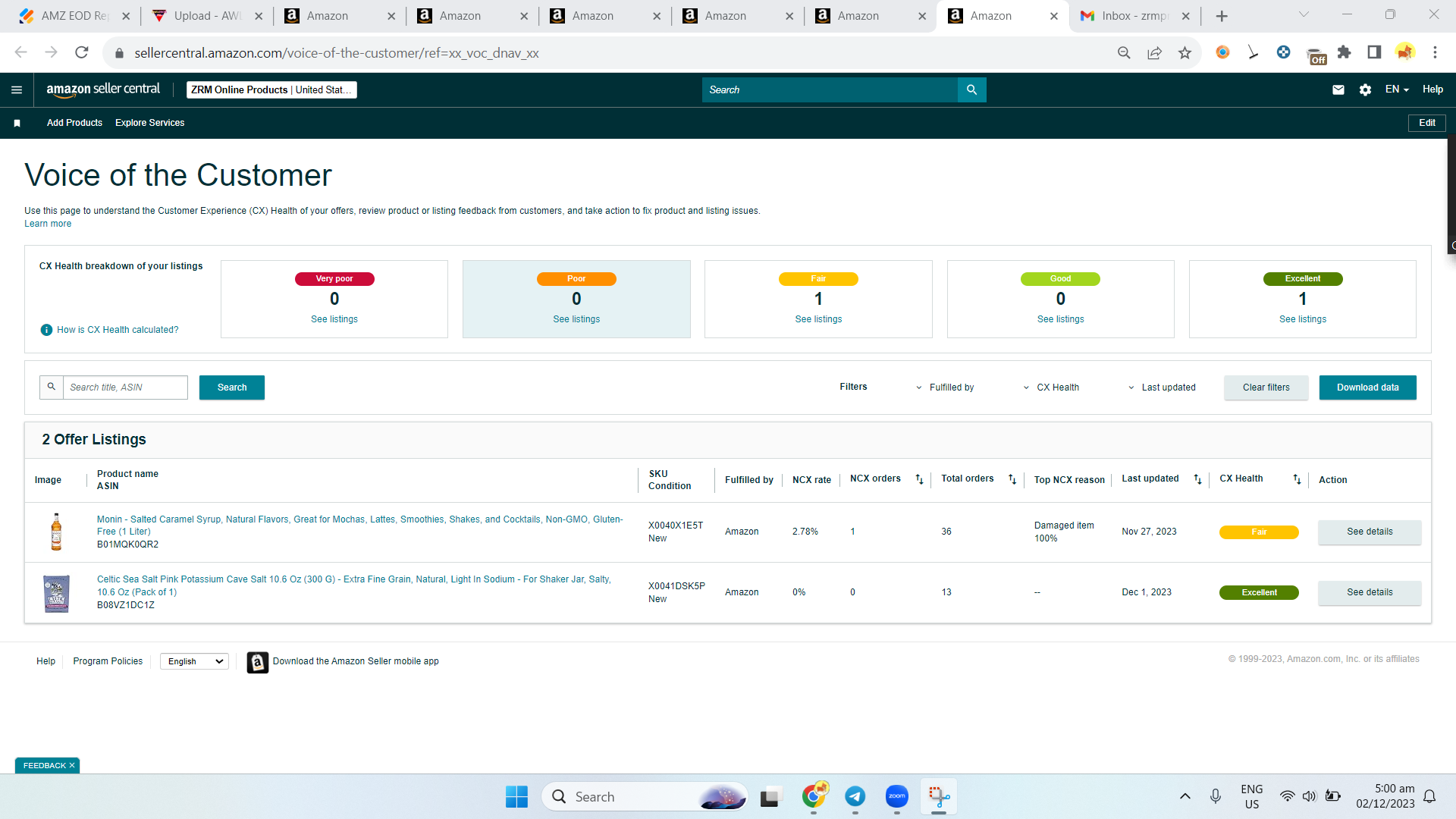1456x819 pixels.
Task: Close the FEEDBACK tab
Action: click(x=72, y=766)
